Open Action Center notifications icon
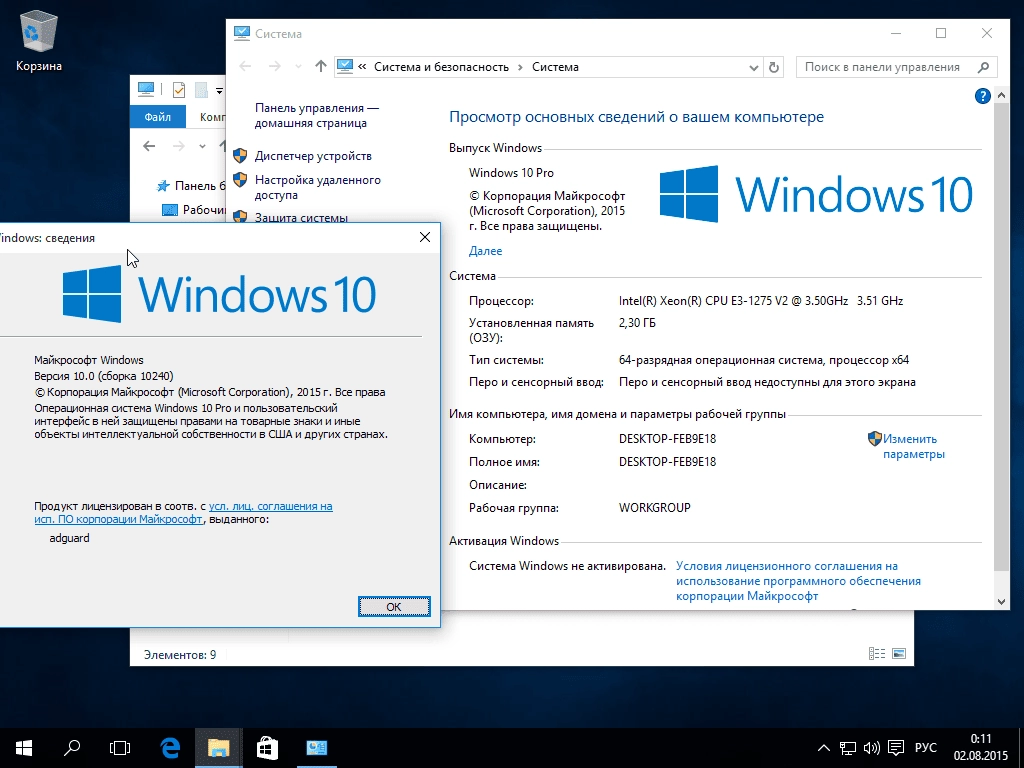Screen dimensions: 1024x768 (896, 748)
